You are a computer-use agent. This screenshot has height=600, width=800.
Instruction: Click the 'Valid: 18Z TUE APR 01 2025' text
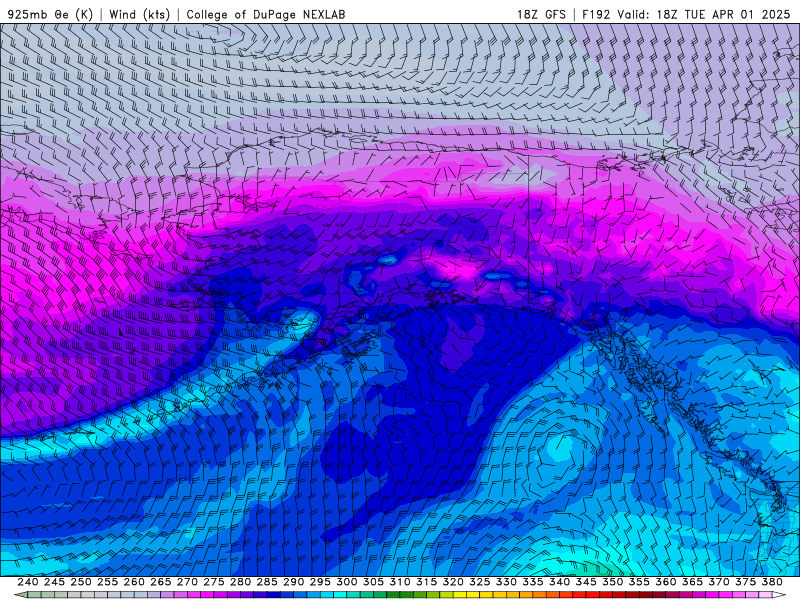coord(704,14)
